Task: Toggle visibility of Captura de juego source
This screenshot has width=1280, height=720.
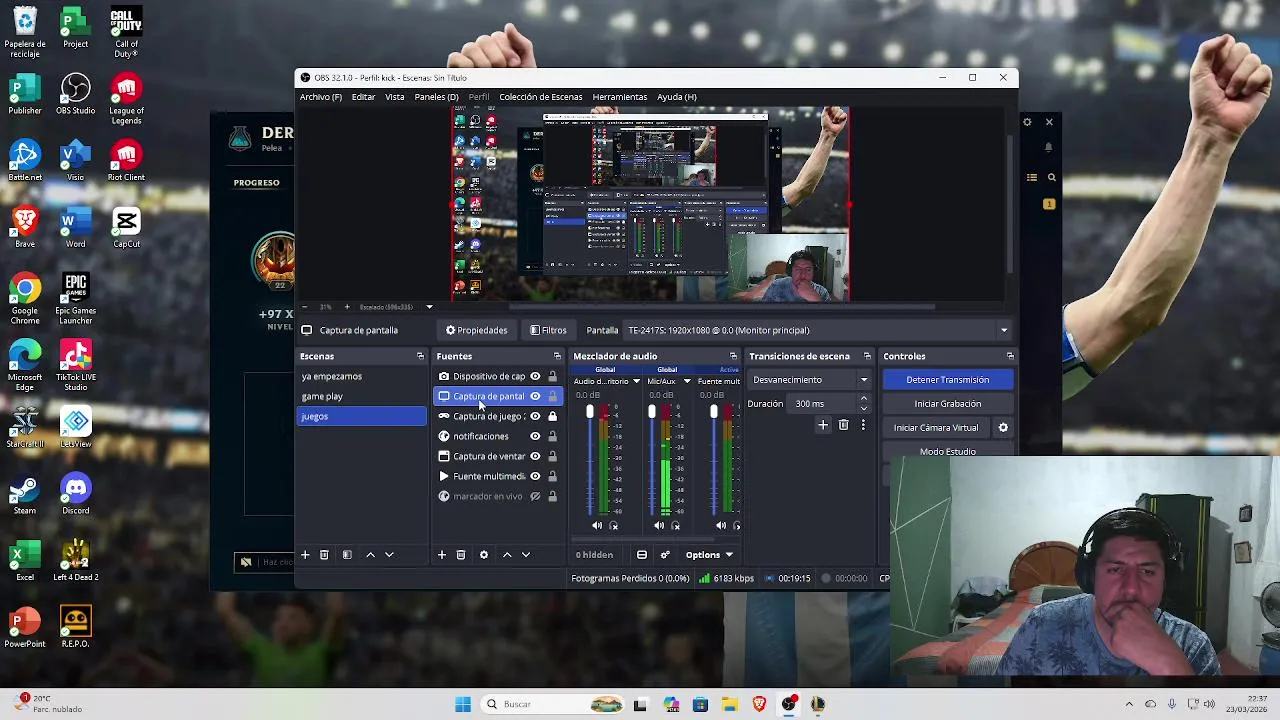Action: click(x=535, y=417)
